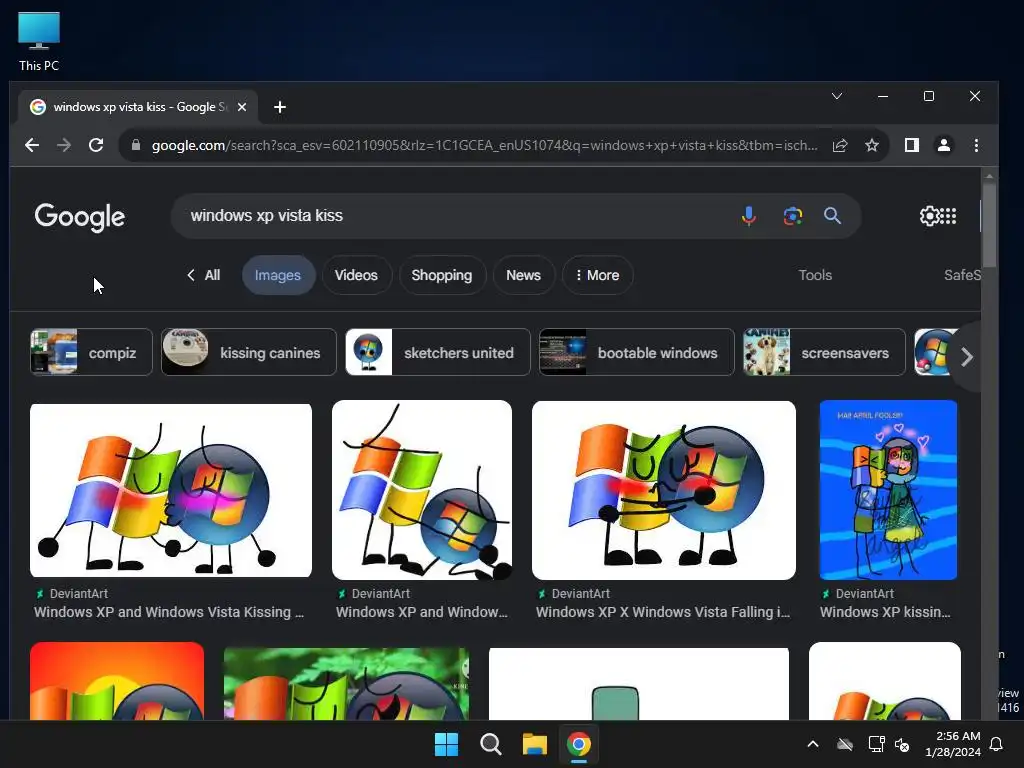The image size is (1024, 768).
Task: Open the tab search chevron
Action: click(837, 96)
